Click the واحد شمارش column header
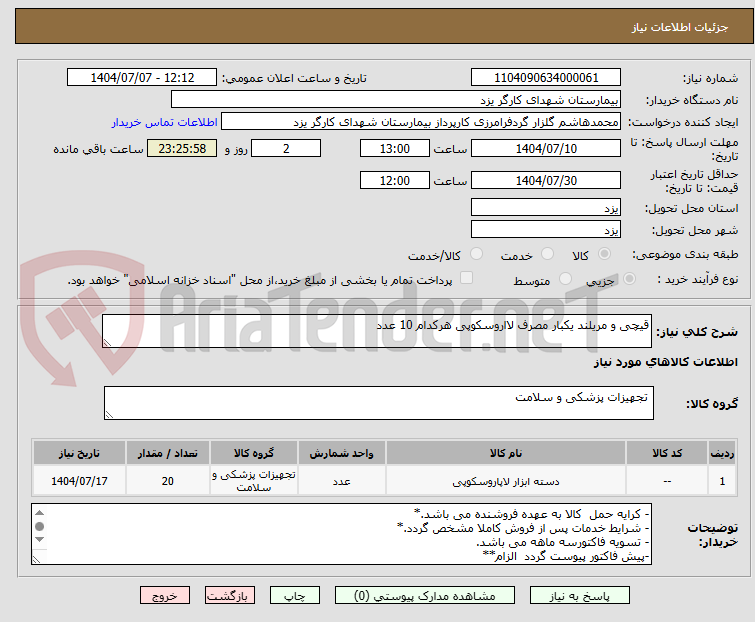Viewport: 755px width, 622px height. click(x=341, y=453)
